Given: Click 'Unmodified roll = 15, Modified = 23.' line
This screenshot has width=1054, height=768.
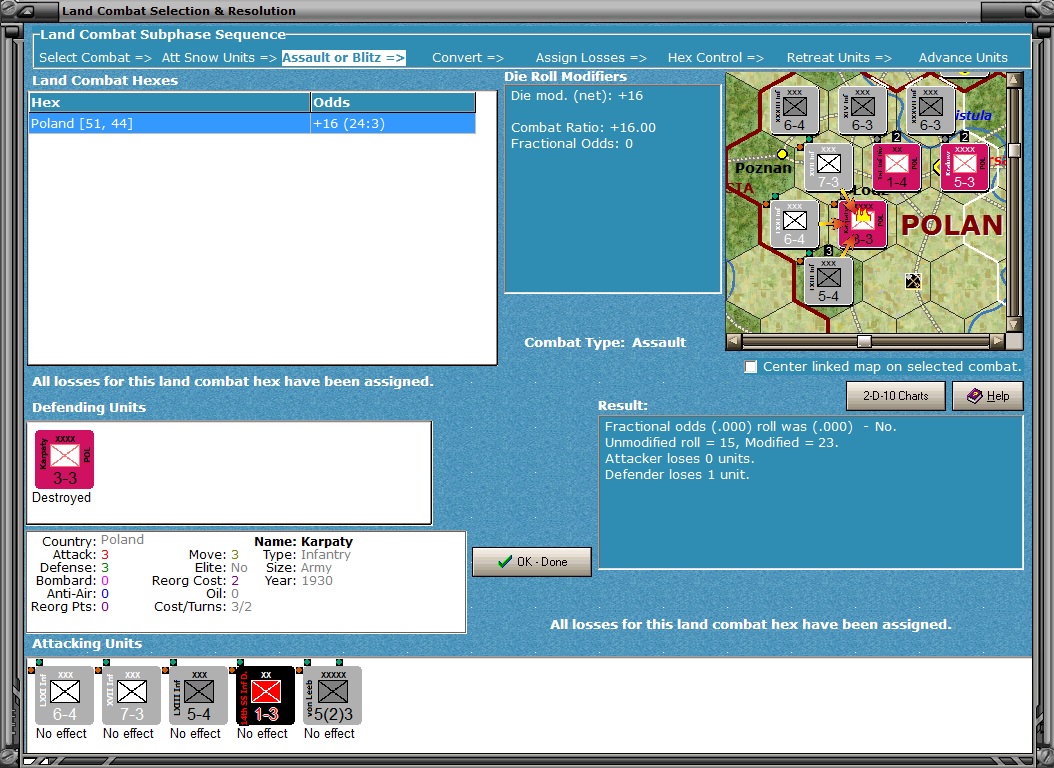Looking at the screenshot, I should pos(721,442).
